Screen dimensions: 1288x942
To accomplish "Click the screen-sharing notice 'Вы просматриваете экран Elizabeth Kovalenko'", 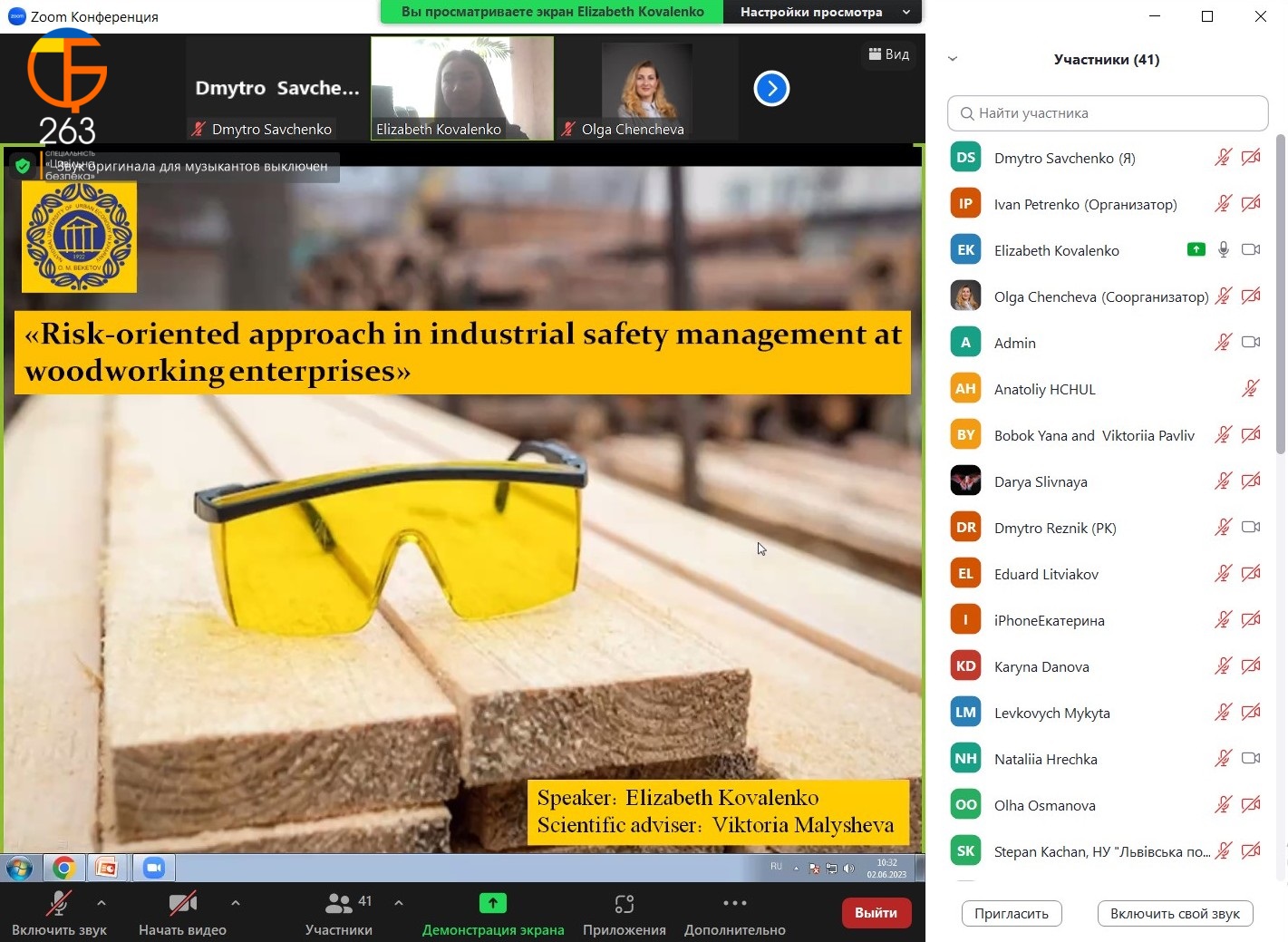I will (x=552, y=12).
